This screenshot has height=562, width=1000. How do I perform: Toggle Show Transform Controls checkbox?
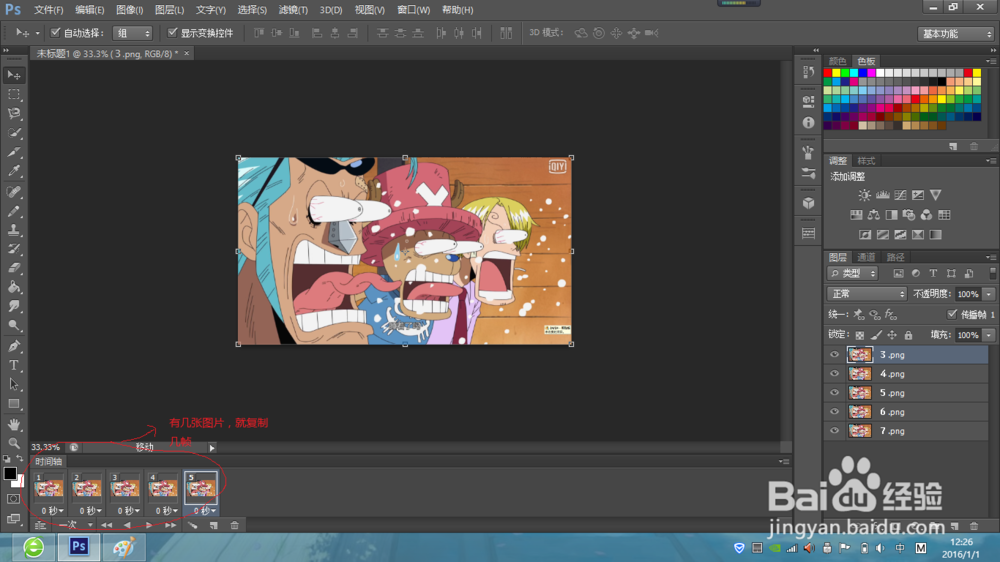point(172,32)
